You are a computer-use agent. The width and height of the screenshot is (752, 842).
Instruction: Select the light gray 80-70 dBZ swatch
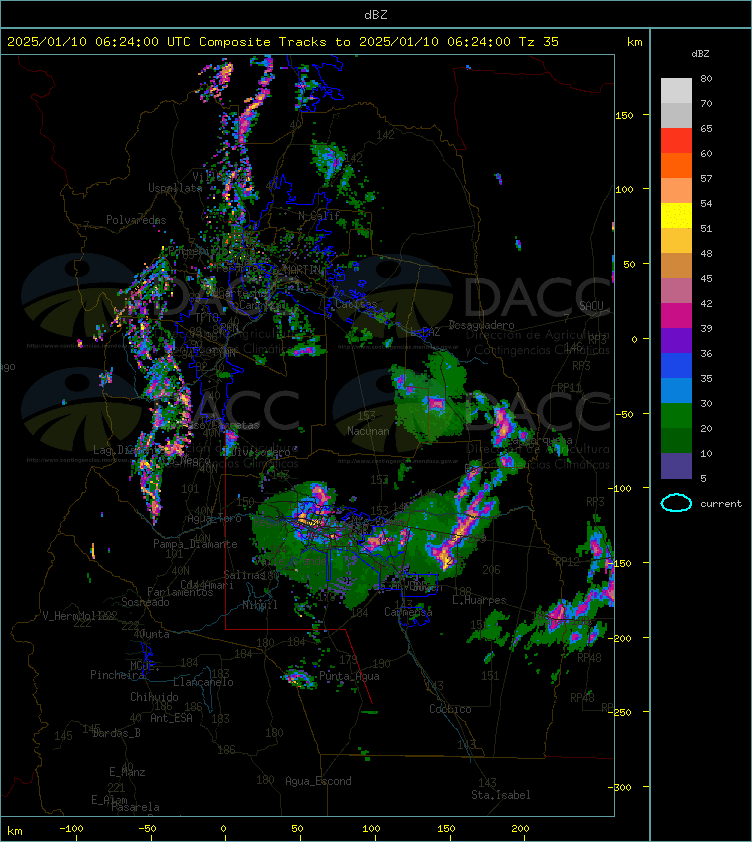[x=676, y=91]
